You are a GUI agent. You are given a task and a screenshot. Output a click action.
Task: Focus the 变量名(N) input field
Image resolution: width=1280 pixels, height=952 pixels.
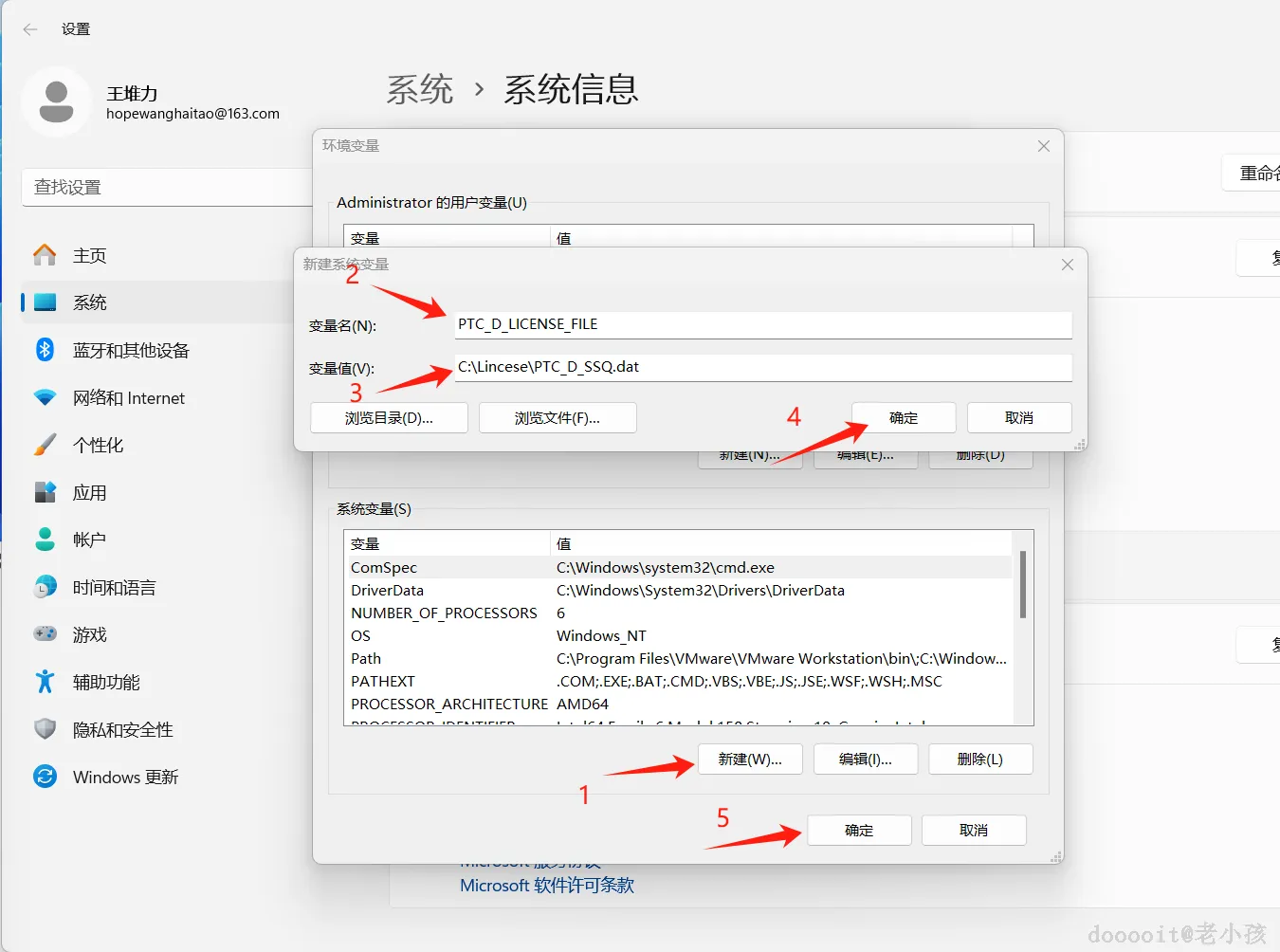click(763, 324)
